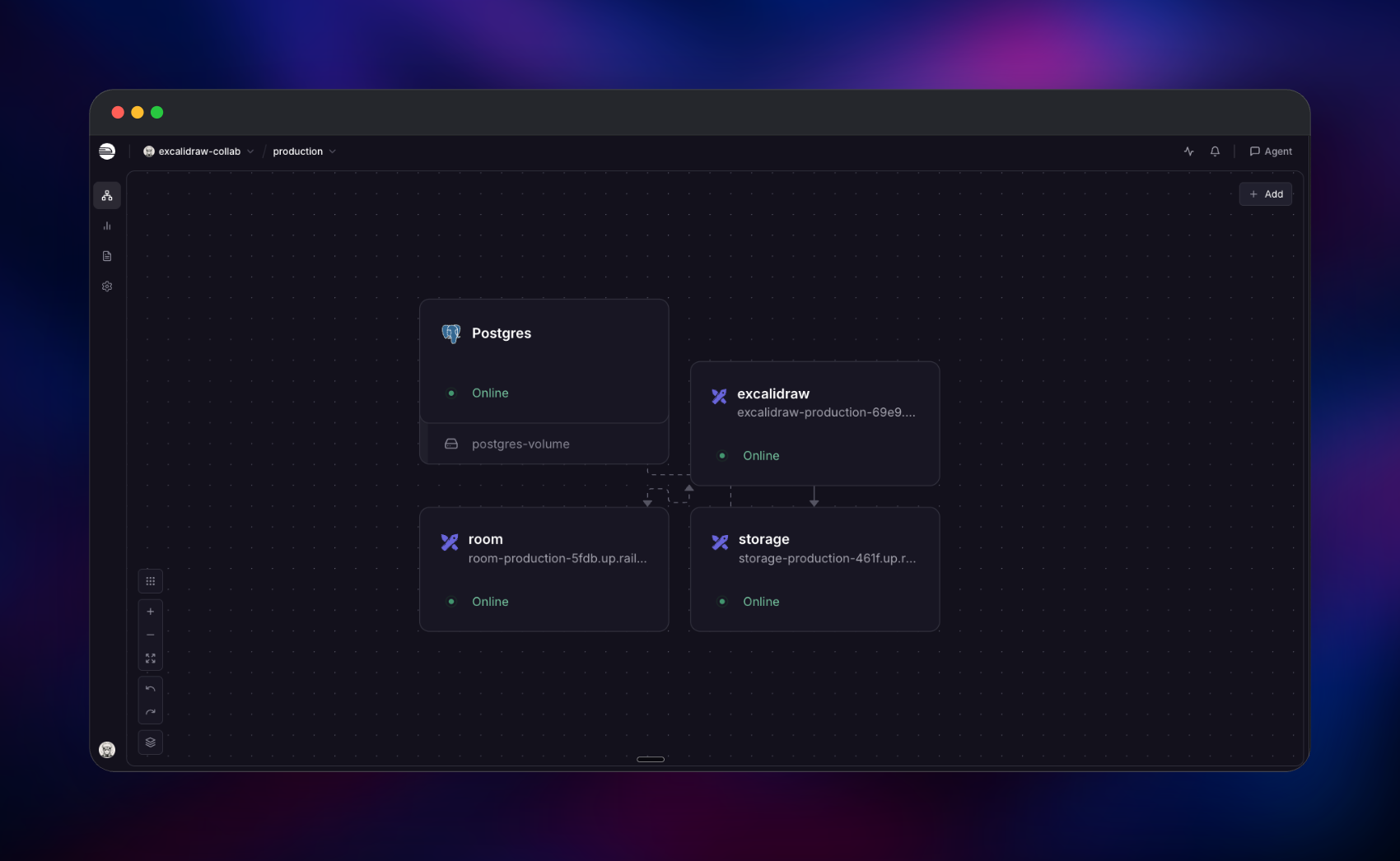Image resolution: width=1400 pixels, height=861 pixels.
Task: Click the postgres-volume disk icon
Action: coord(451,444)
